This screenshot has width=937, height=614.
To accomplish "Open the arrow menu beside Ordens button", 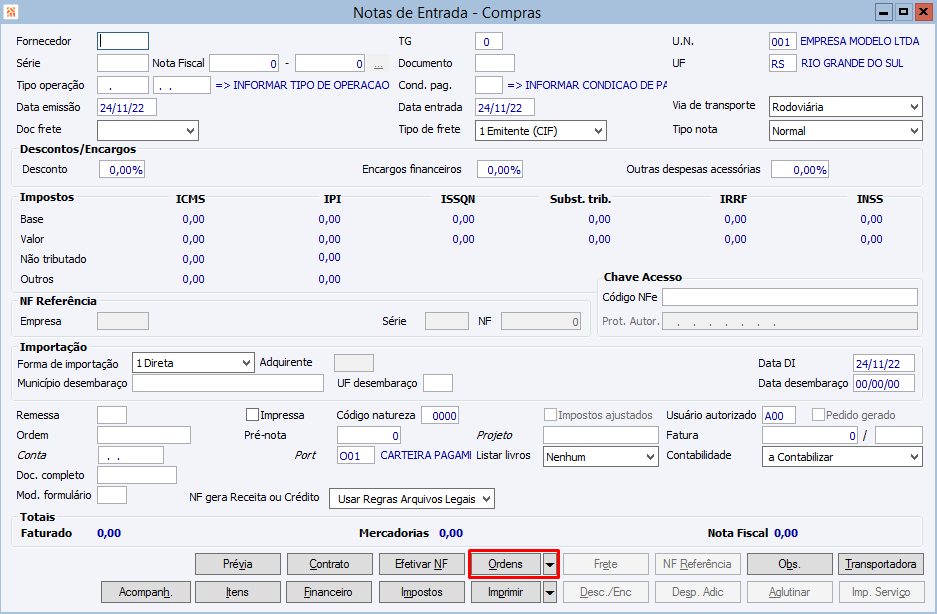I will pyautogui.click(x=550, y=564).
